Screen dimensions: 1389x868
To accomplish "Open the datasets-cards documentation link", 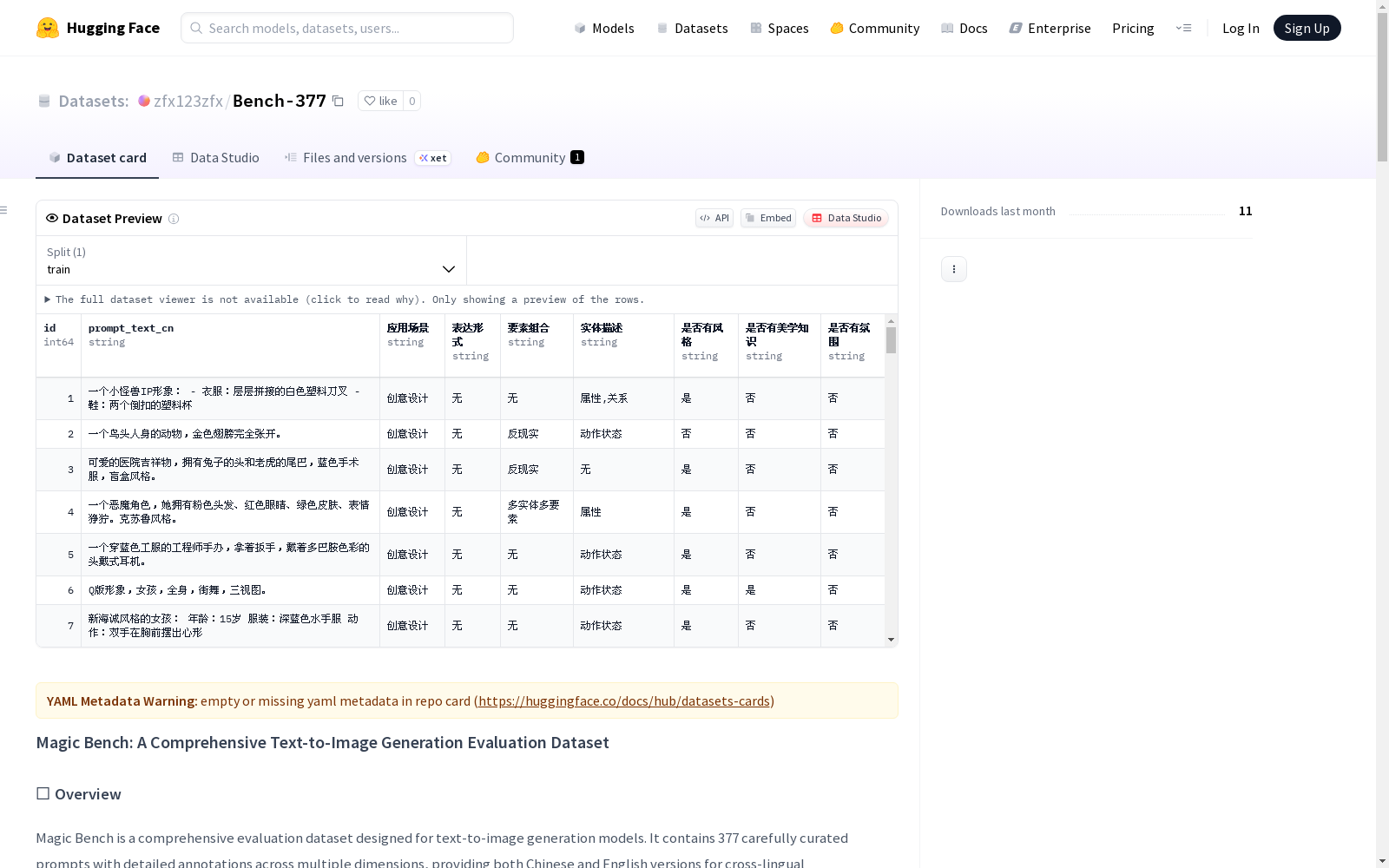I will point(624,700).
